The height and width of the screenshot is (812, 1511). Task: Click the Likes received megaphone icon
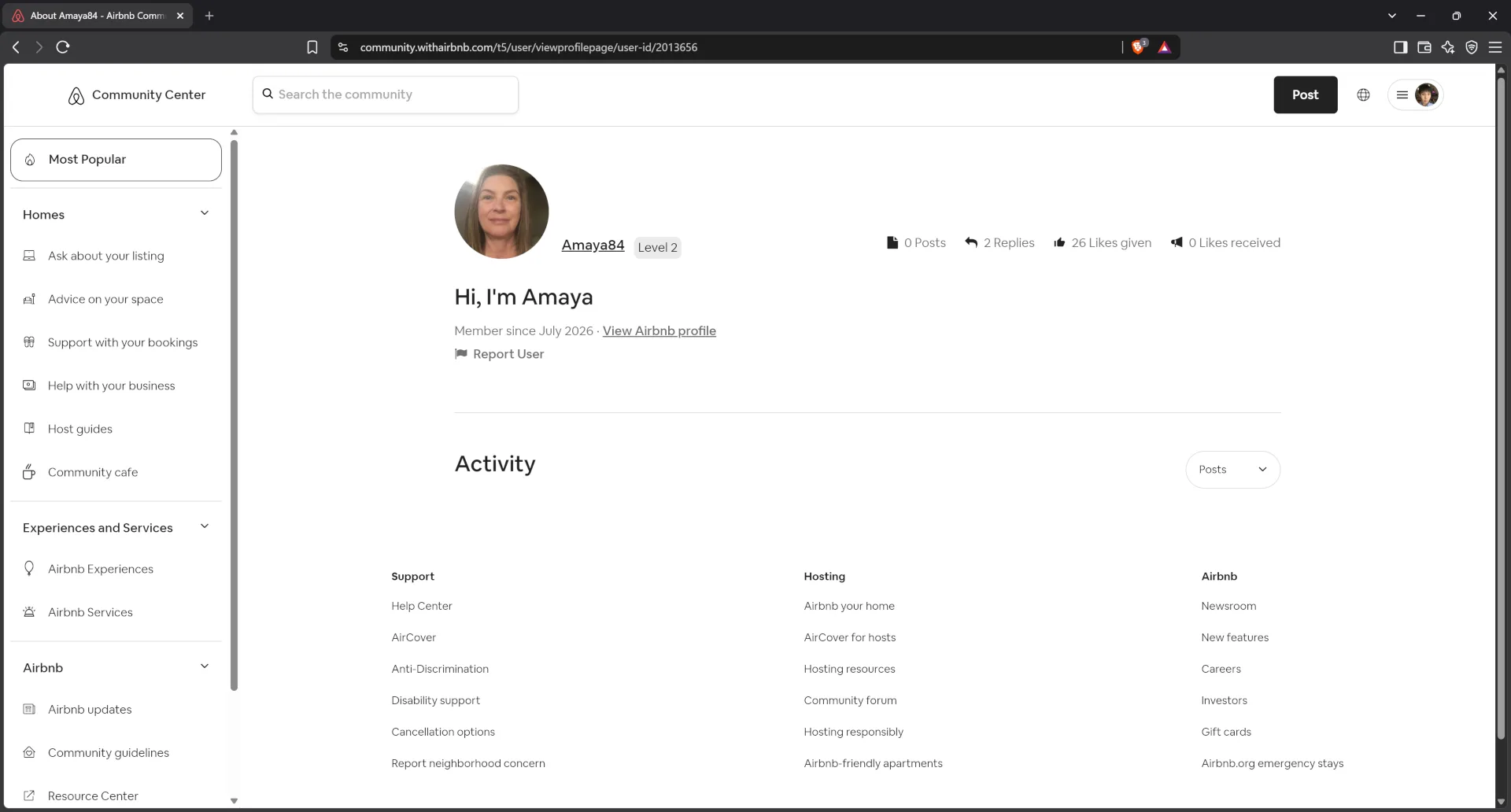[1177, 242]
